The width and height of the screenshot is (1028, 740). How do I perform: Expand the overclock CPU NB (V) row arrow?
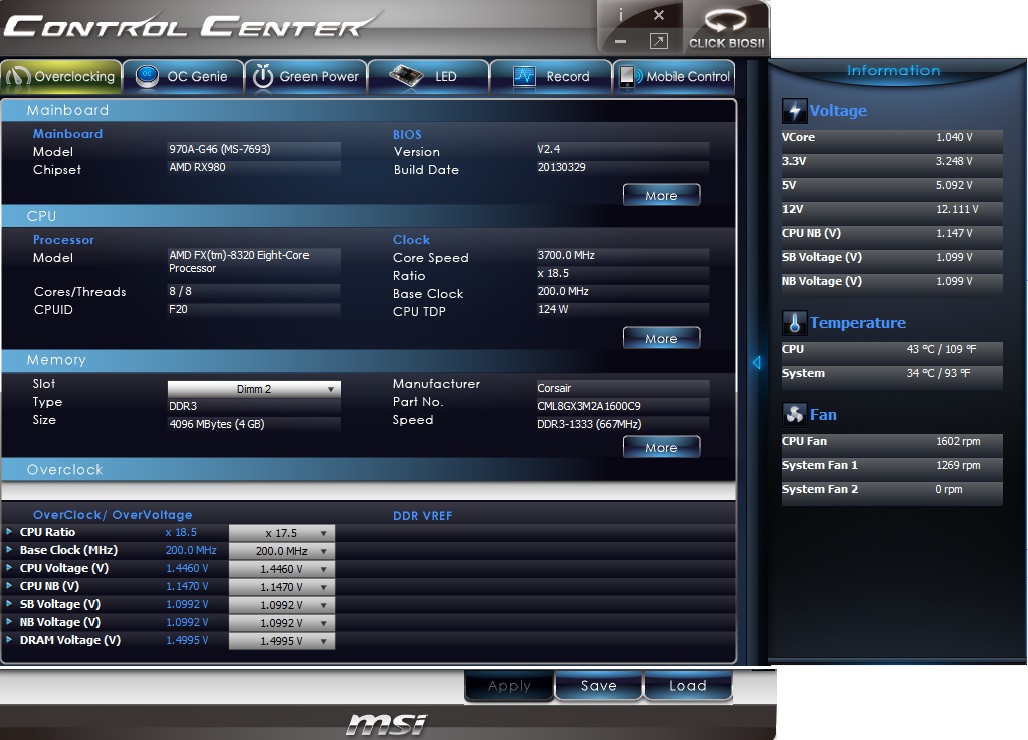click(9, 585)
